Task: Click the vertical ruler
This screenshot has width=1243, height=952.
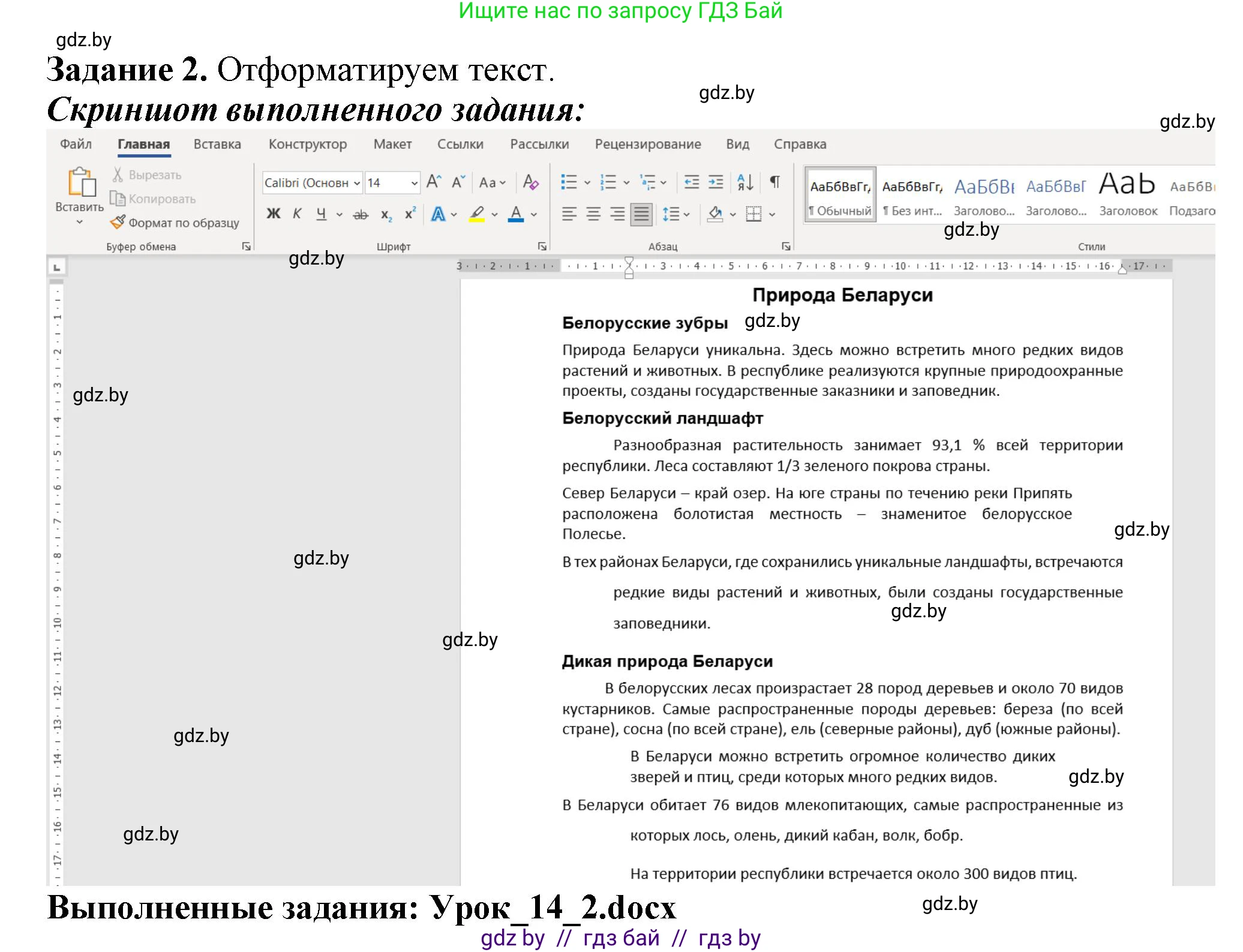Action: [x=57, y=582]
